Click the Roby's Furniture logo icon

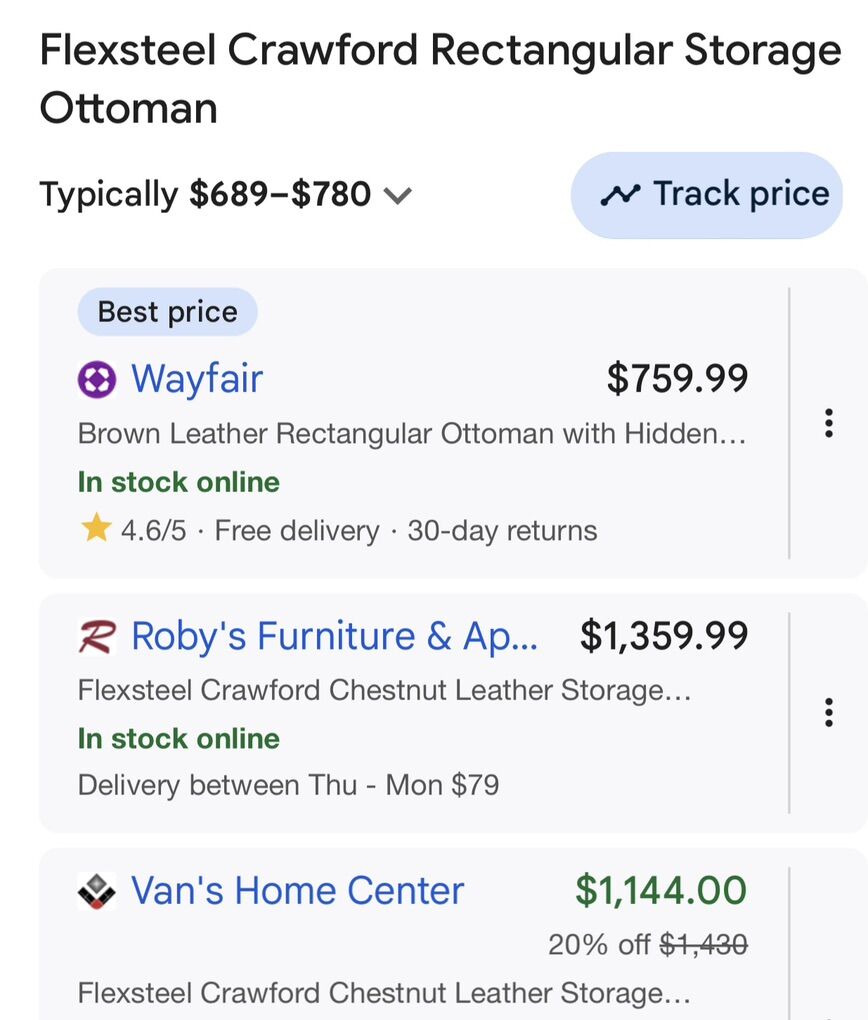[x=97, y=636]
